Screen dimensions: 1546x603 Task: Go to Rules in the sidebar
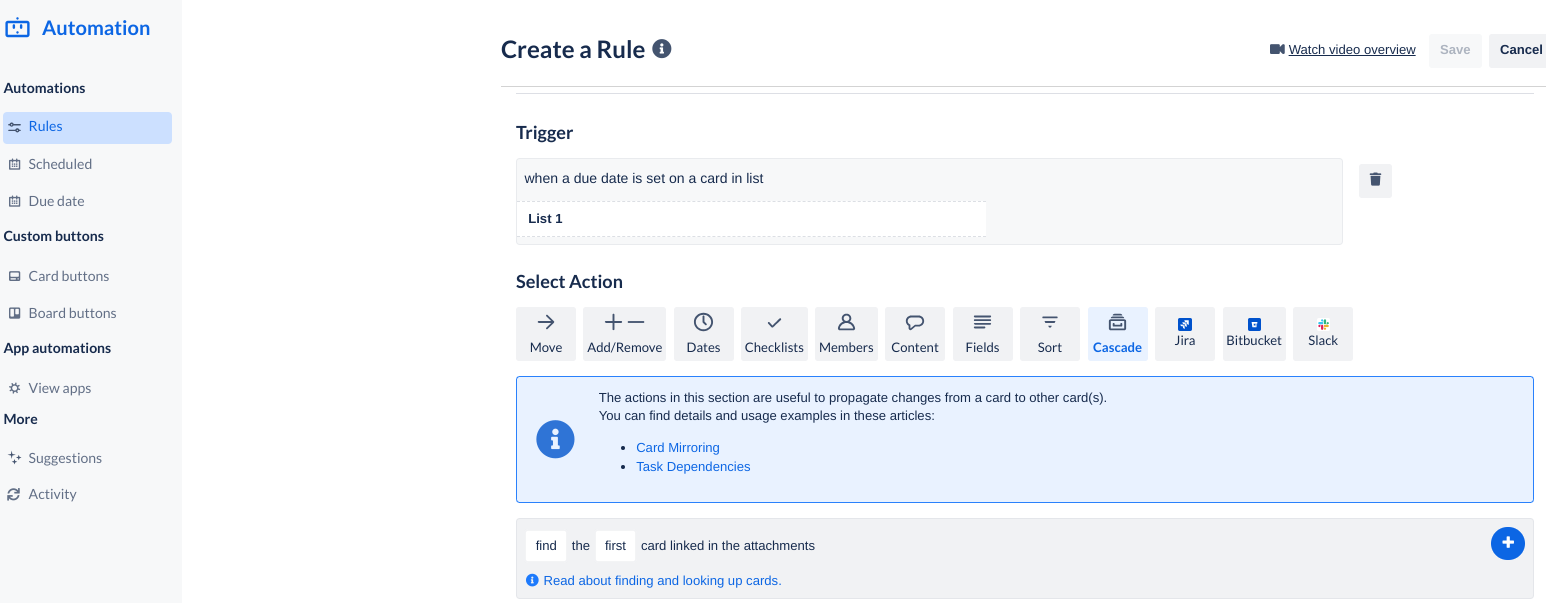[87, 127]
